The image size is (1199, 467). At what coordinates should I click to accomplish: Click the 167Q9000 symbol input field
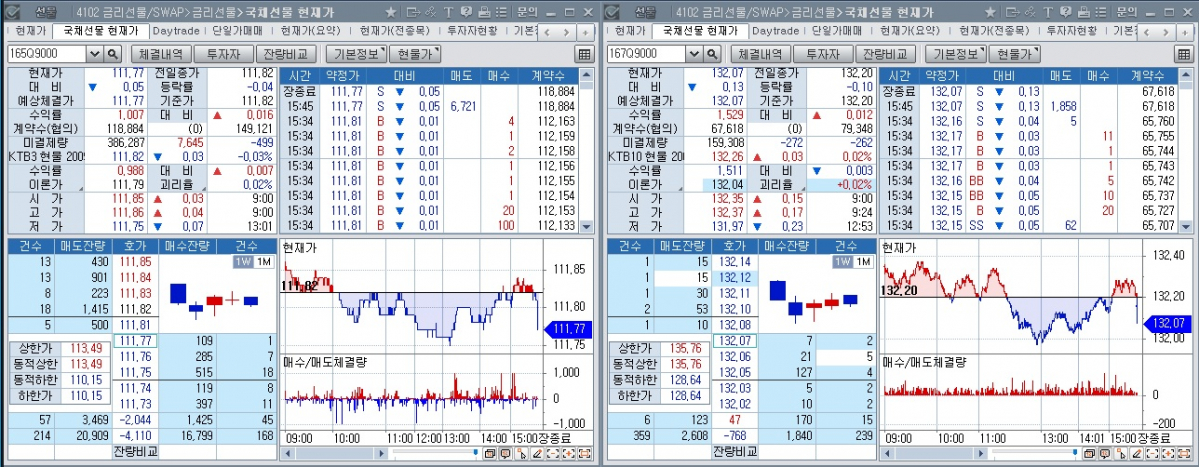pyautogui.click(x=647, y=54)
